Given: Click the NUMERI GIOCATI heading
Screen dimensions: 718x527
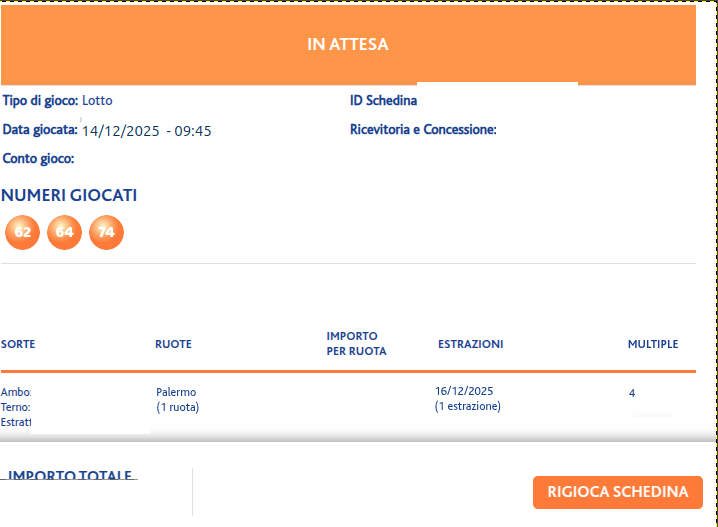Looking at the screenshot, I should 69,196.
